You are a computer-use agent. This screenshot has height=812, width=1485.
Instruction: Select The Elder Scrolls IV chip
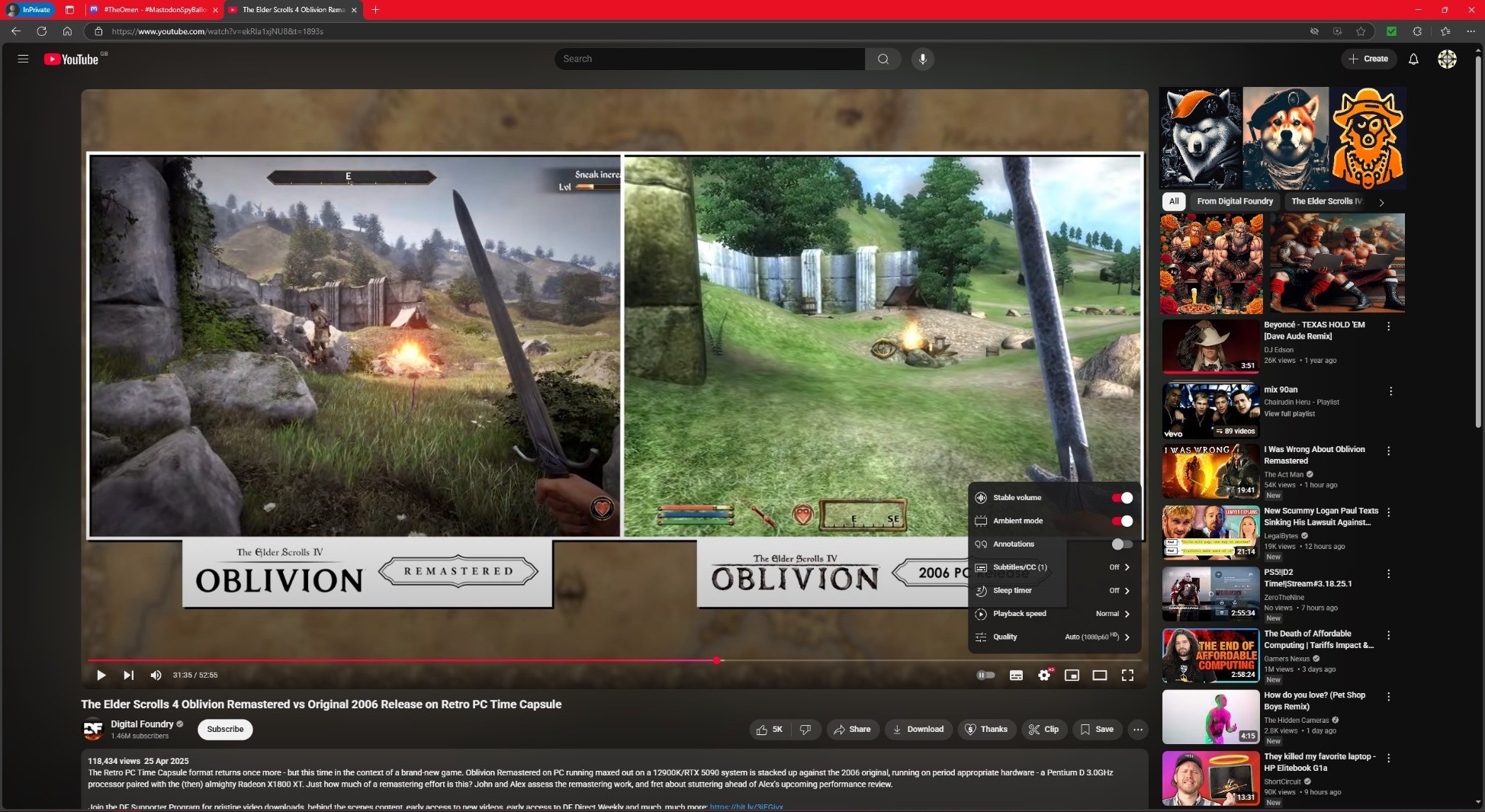(x=1326, y=201)
